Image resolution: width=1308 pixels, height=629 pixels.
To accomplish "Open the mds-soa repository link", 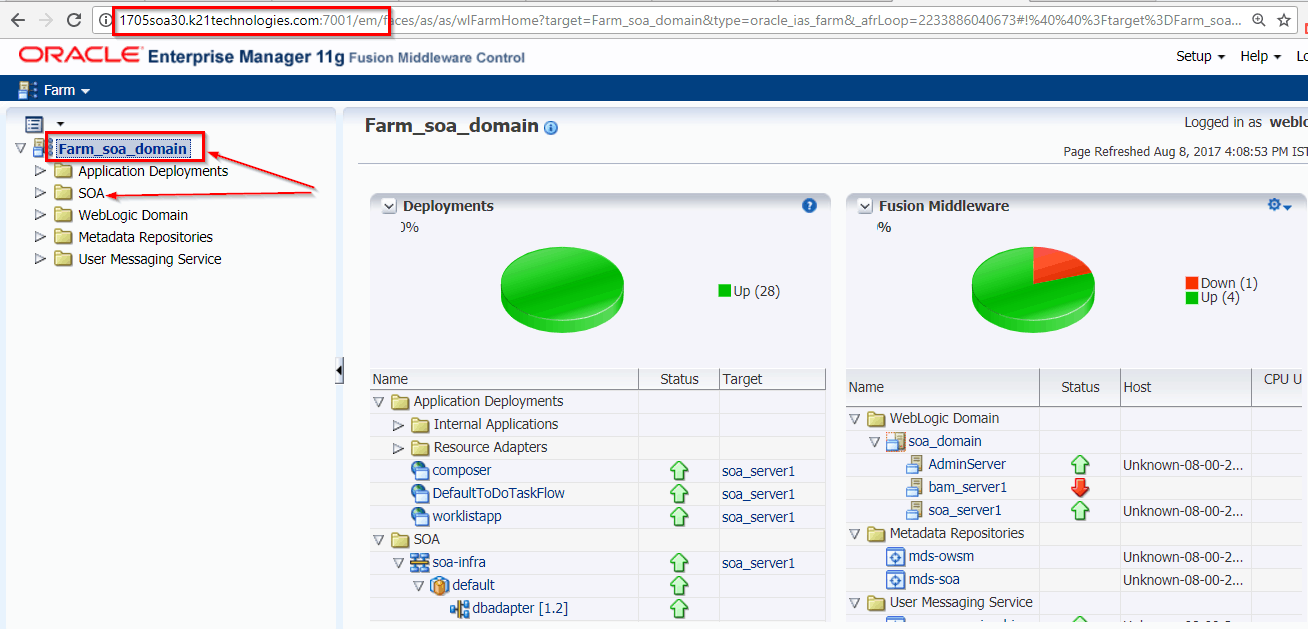I will coord(936,579).
